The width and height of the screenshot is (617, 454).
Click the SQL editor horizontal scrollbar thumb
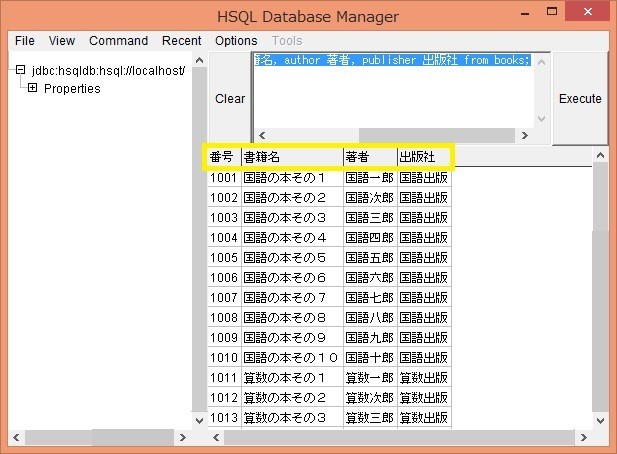tap(437, 135)
